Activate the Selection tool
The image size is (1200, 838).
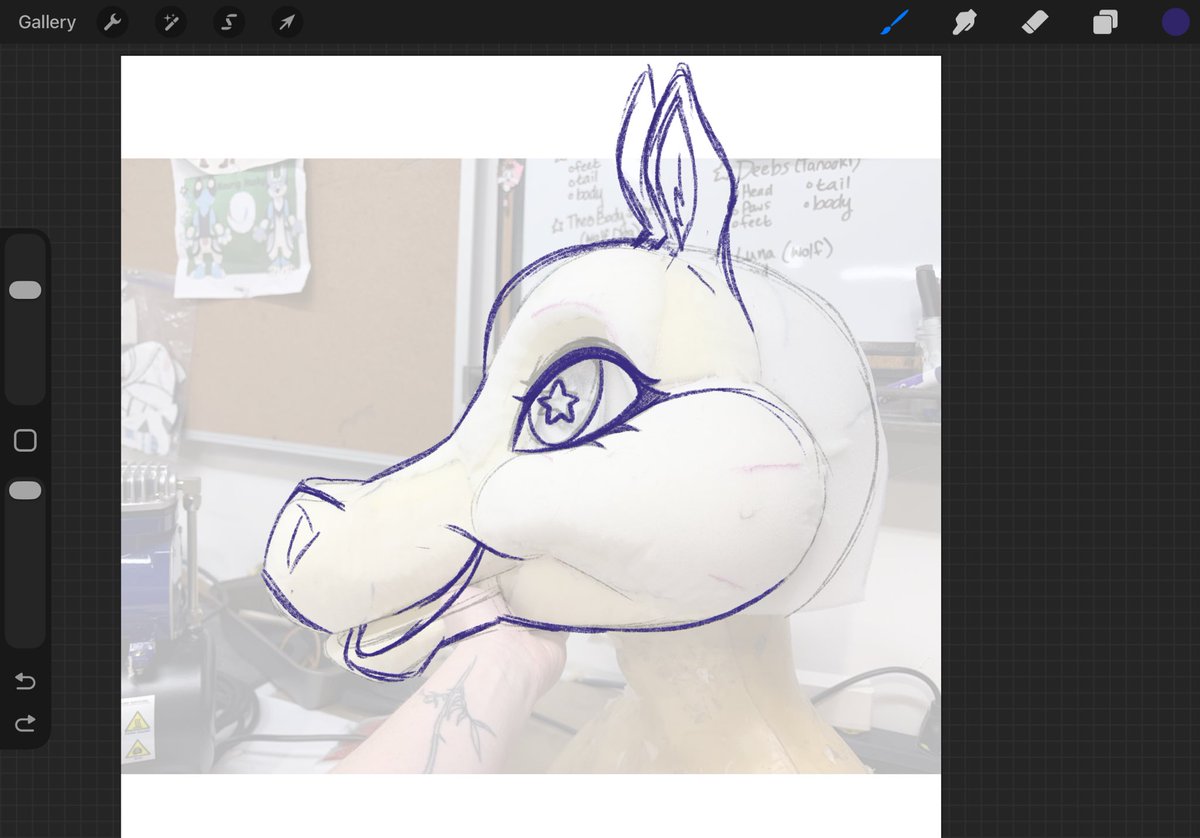pyautogui.click(x=228, y=22)
